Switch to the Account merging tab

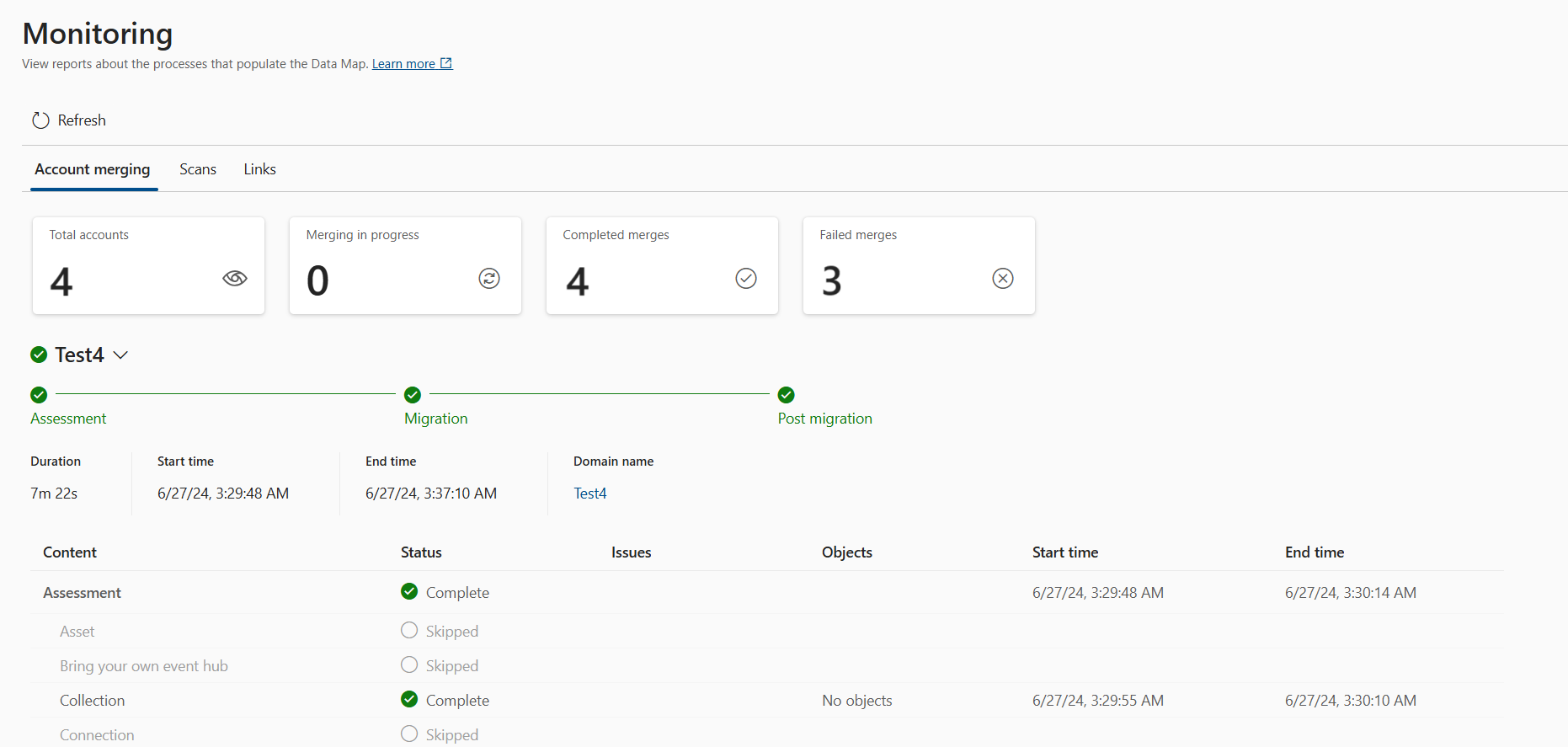[93, 169]
